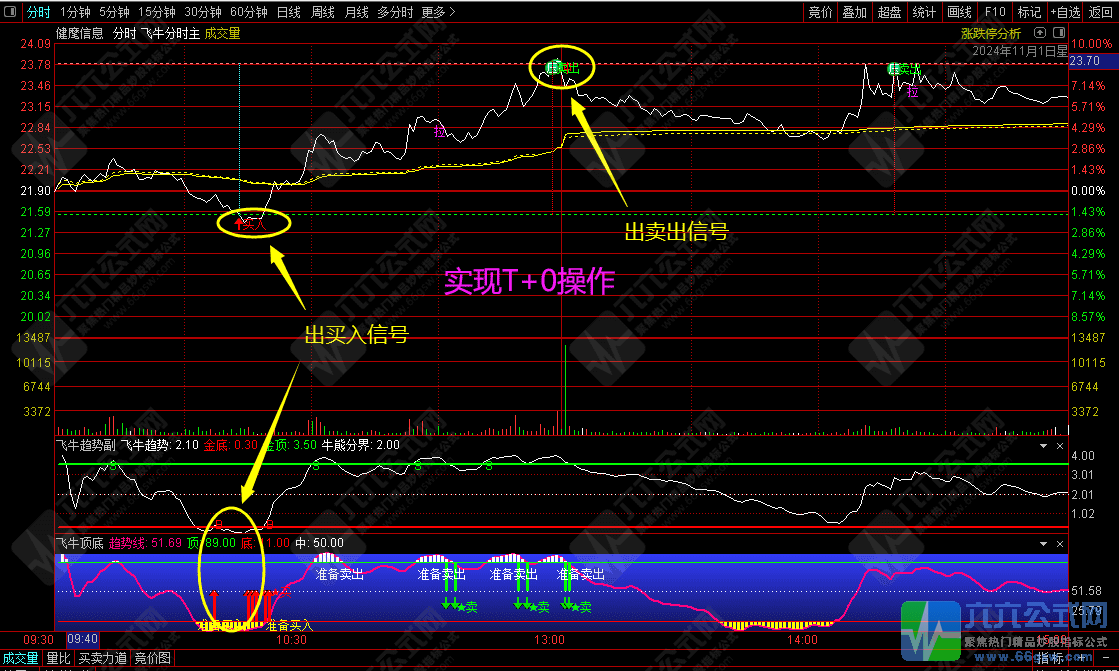The image size is (1119, 671).
Task: Toggle the 叠加 overlay mode
Action: coord(855,12)
